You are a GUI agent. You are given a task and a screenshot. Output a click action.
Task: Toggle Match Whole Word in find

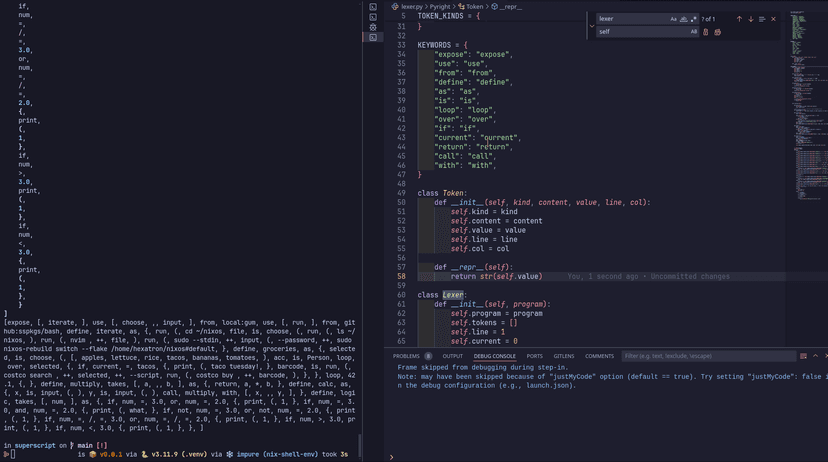684,19
